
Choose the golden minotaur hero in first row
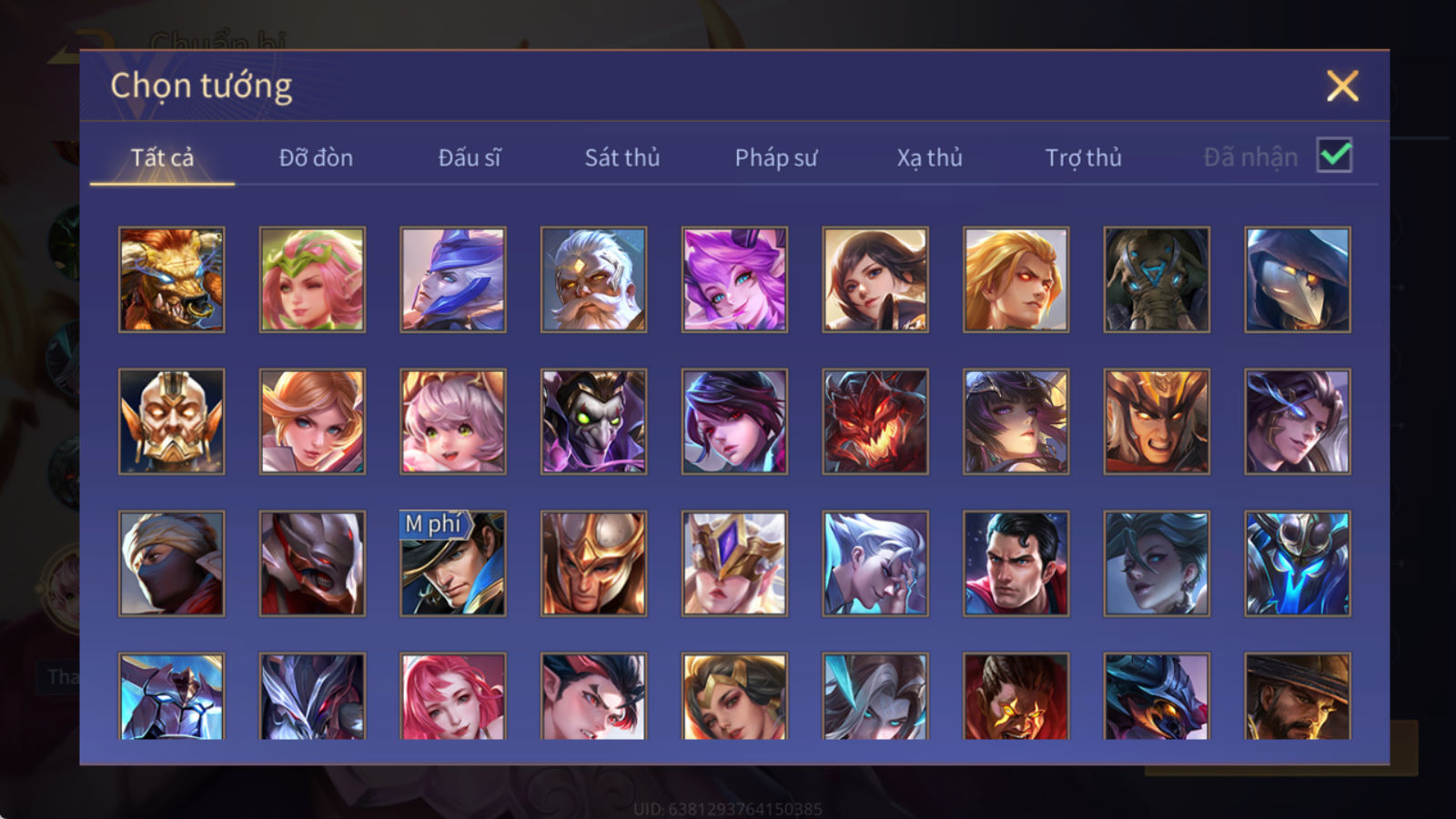[x=172, y=279]
